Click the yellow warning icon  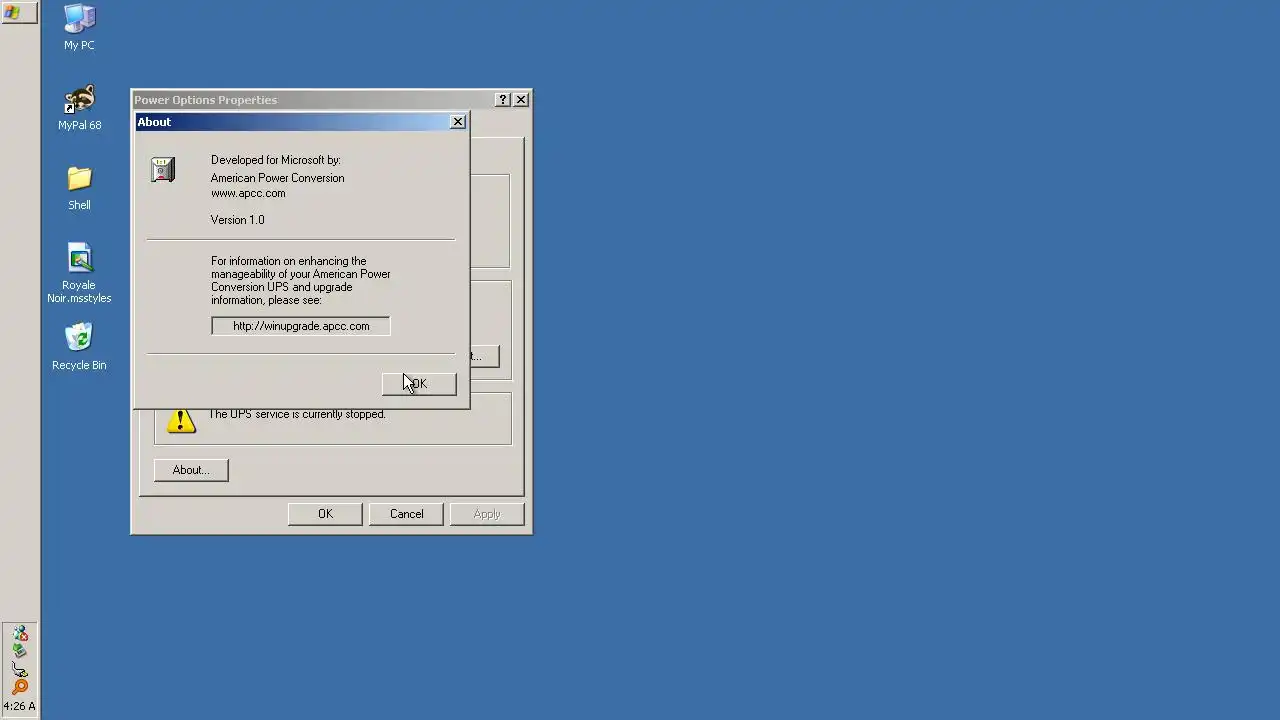click(181, 420)
